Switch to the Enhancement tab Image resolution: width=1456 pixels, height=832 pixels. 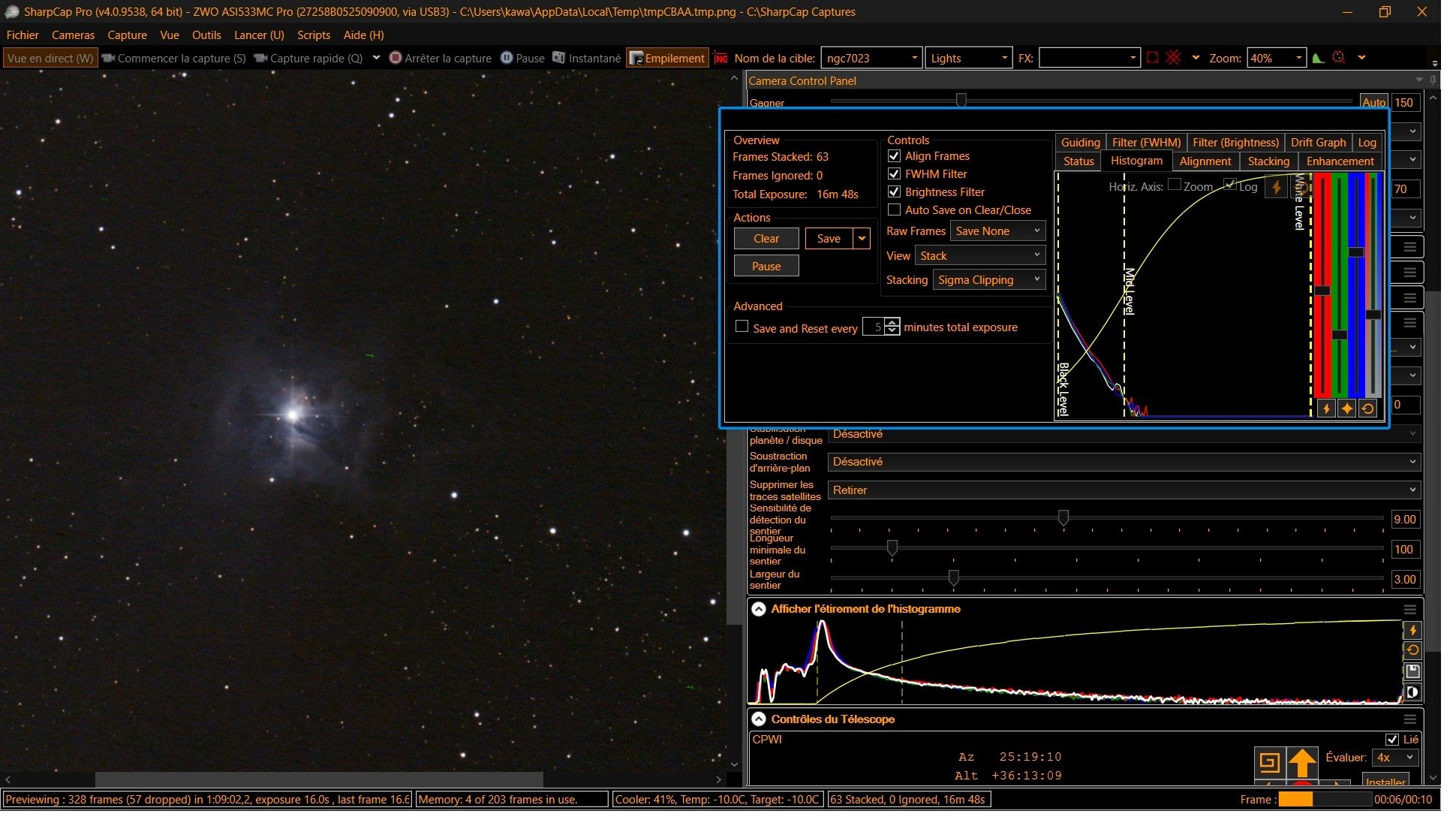coord(1340,161)
